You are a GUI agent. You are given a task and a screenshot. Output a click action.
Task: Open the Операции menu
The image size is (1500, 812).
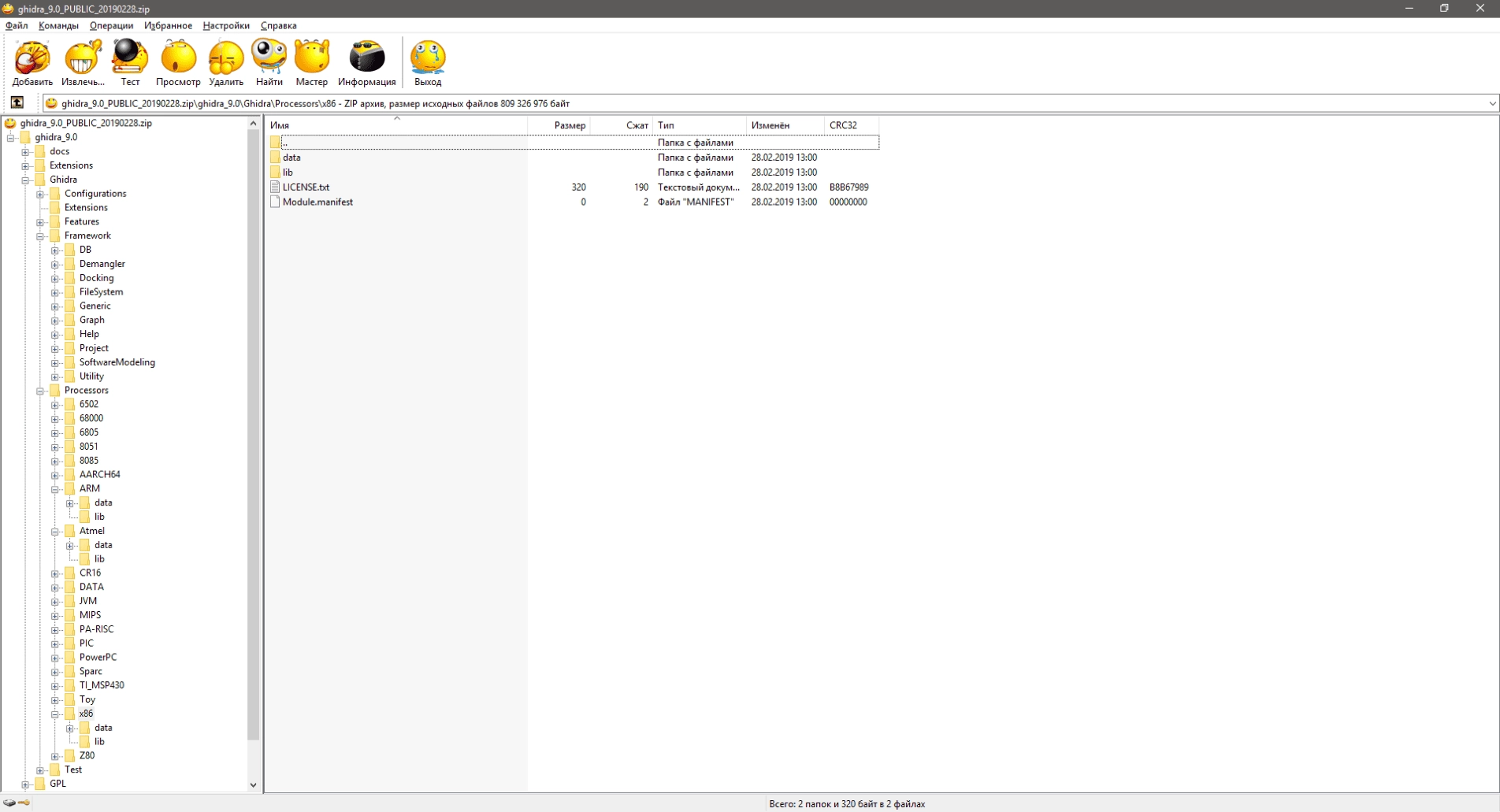point(111,25)
